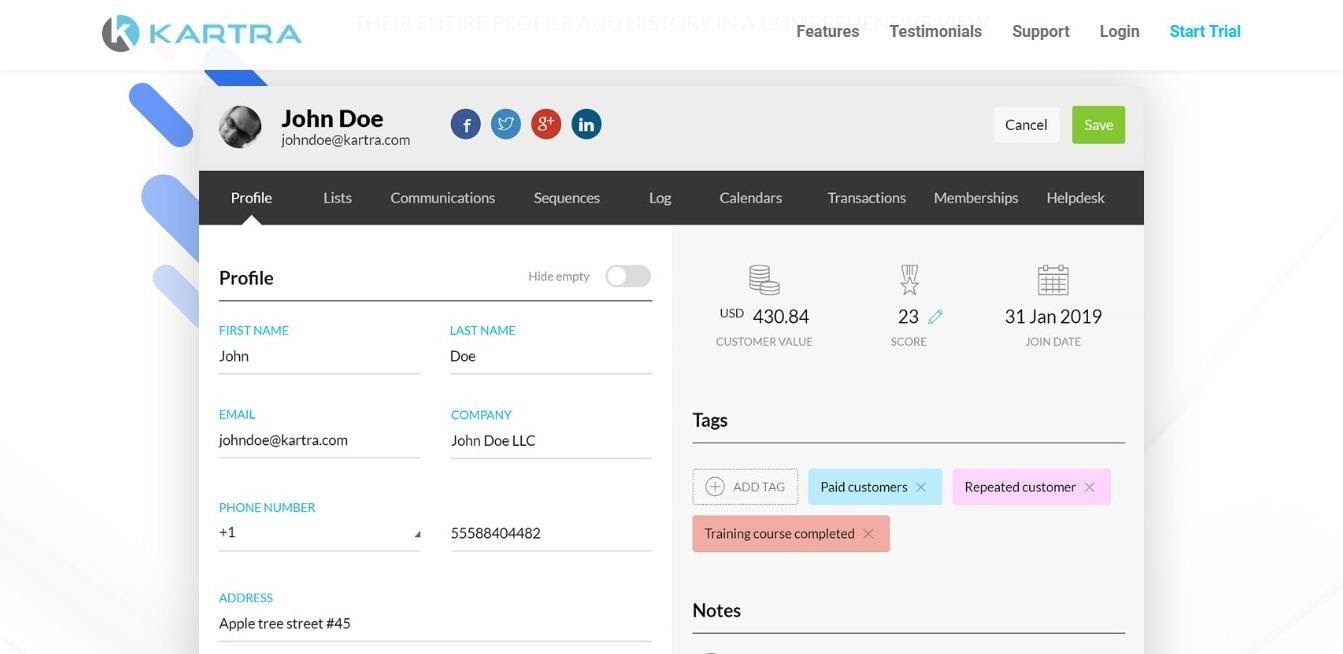
Task: Click the Login link
Action: tap(1120, 32)
